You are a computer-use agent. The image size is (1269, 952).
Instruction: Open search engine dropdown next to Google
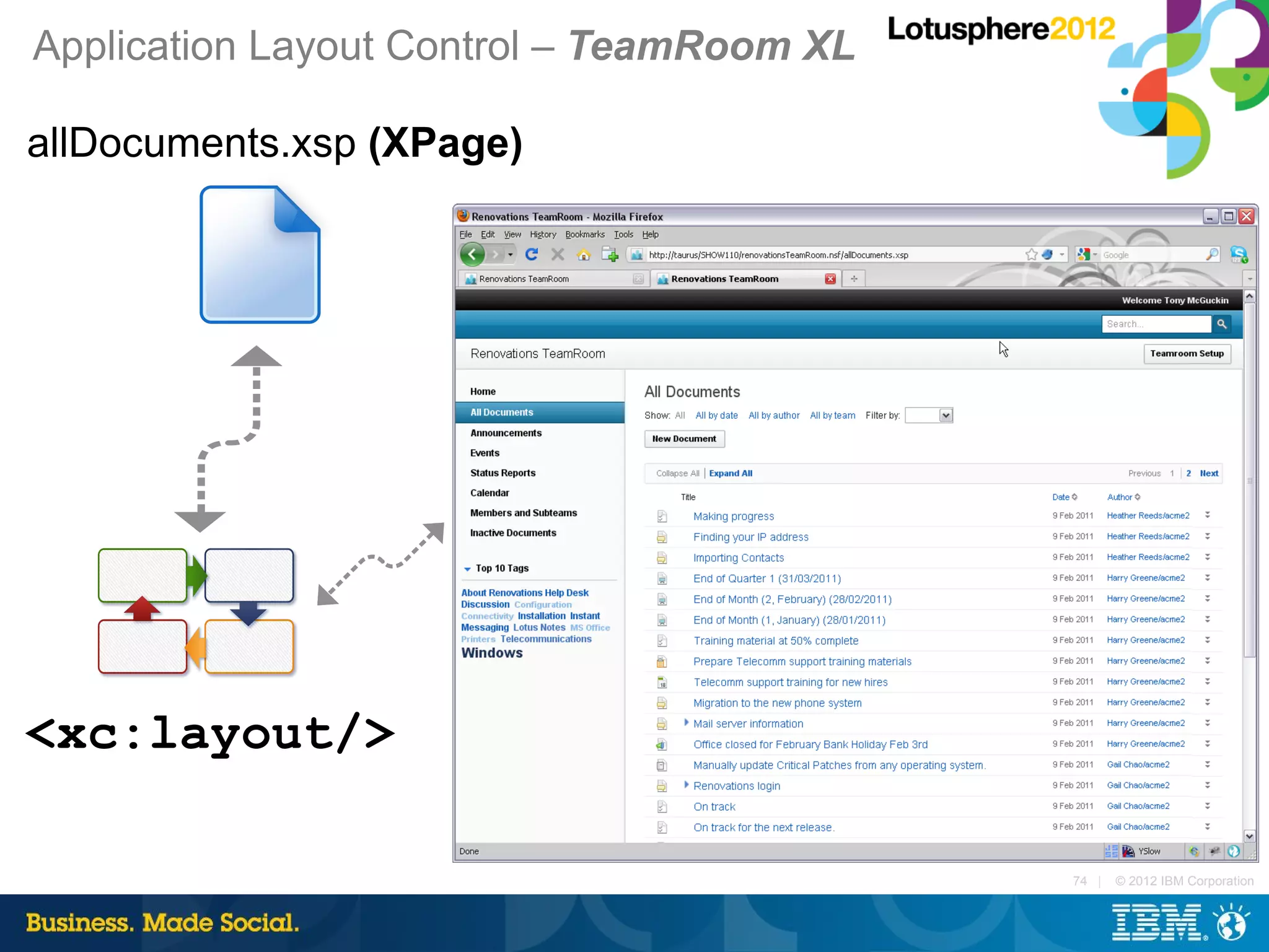click(1095, 255)
